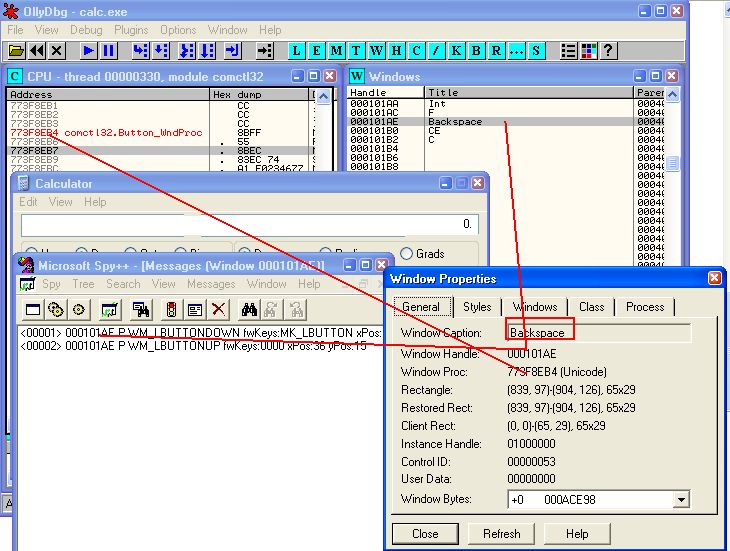730x551 pixels.
Task: Show Breakpoints with B toolbar button
Action: [x=476, y=50]
